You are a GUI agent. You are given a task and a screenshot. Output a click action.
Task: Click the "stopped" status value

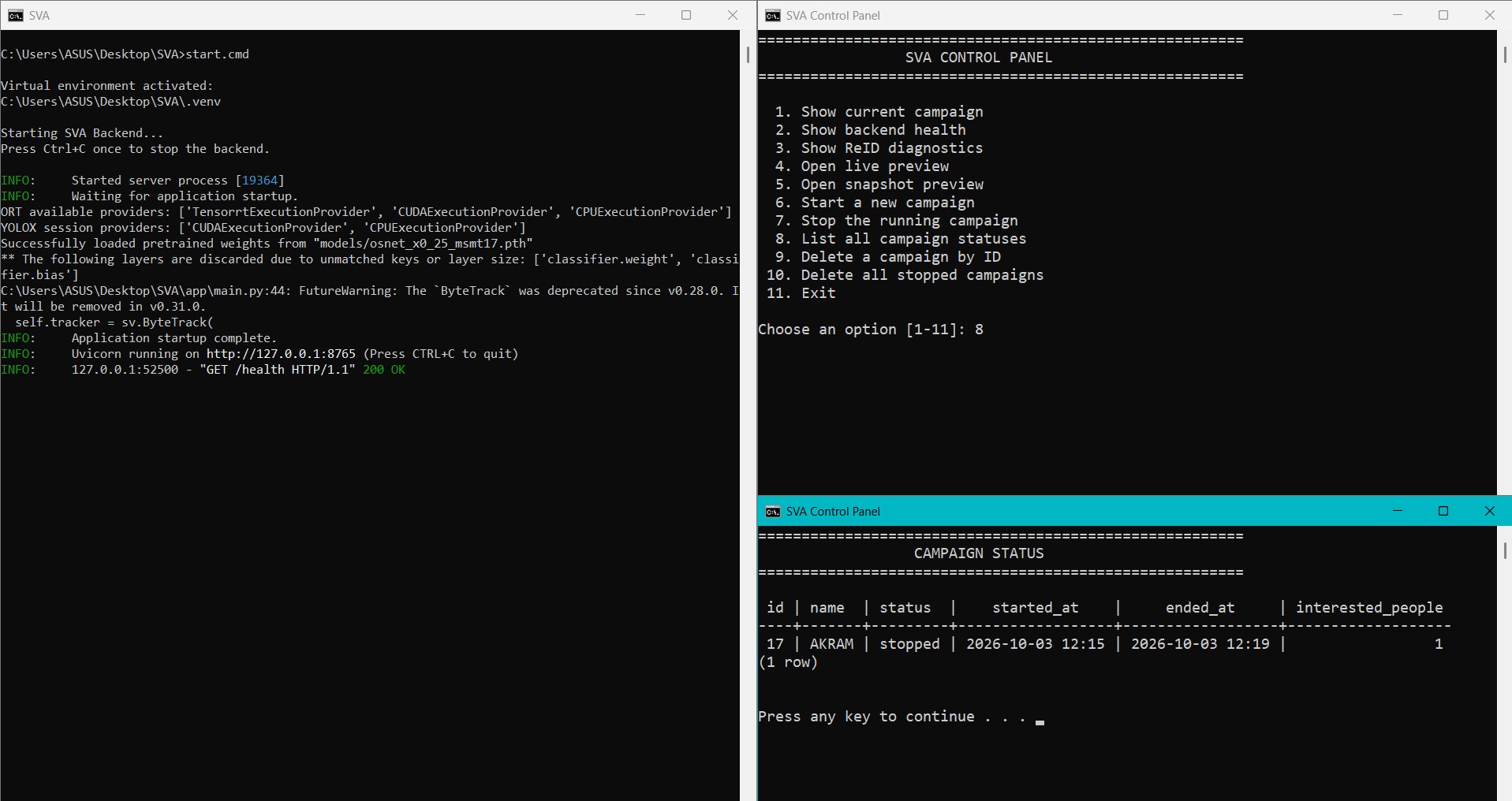(x=909, y=644)
